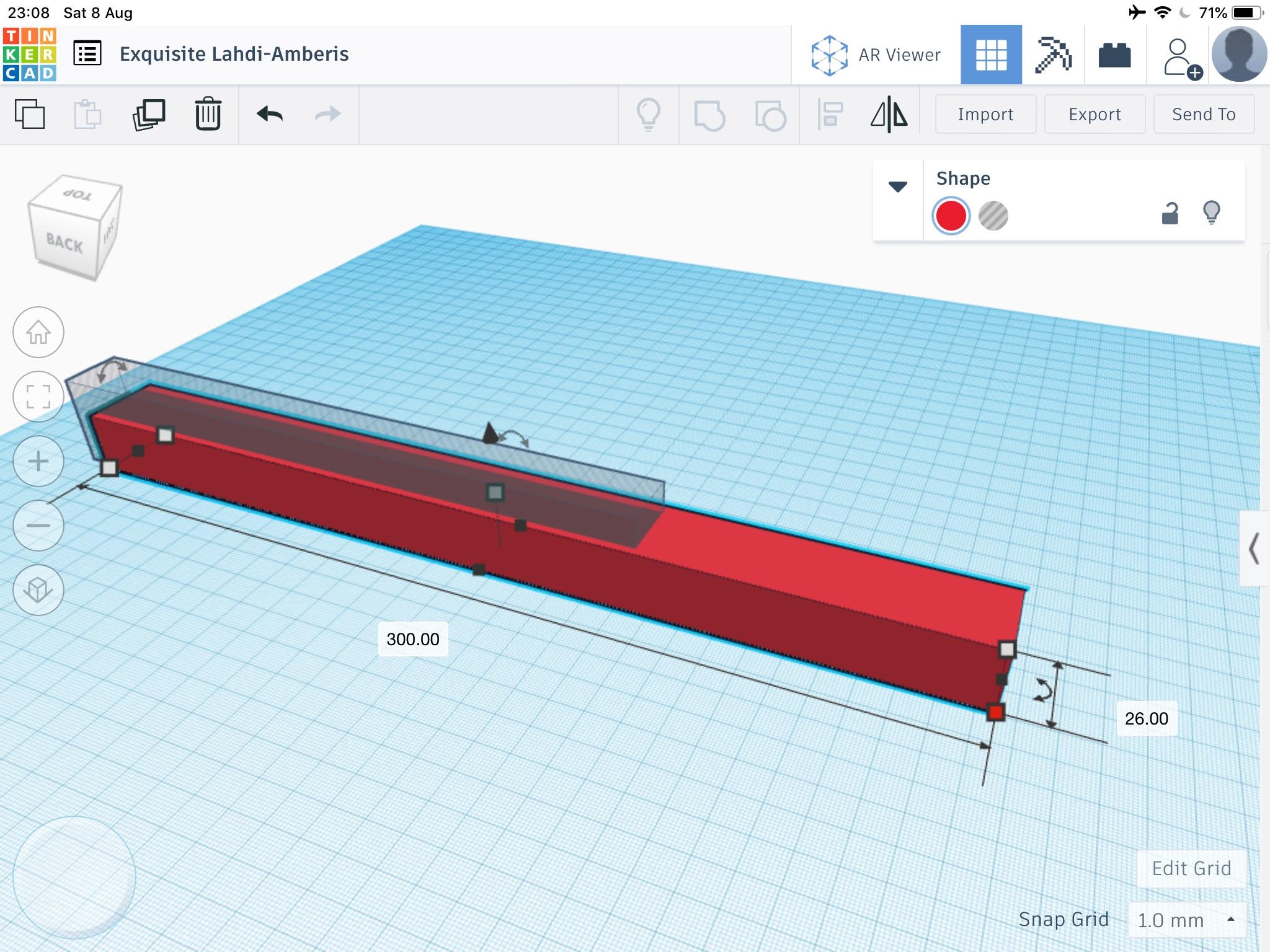Toggle shape visibility lightbulb in Shape panel
This screenshot has height=952, width=1270.
[1211, 213]
